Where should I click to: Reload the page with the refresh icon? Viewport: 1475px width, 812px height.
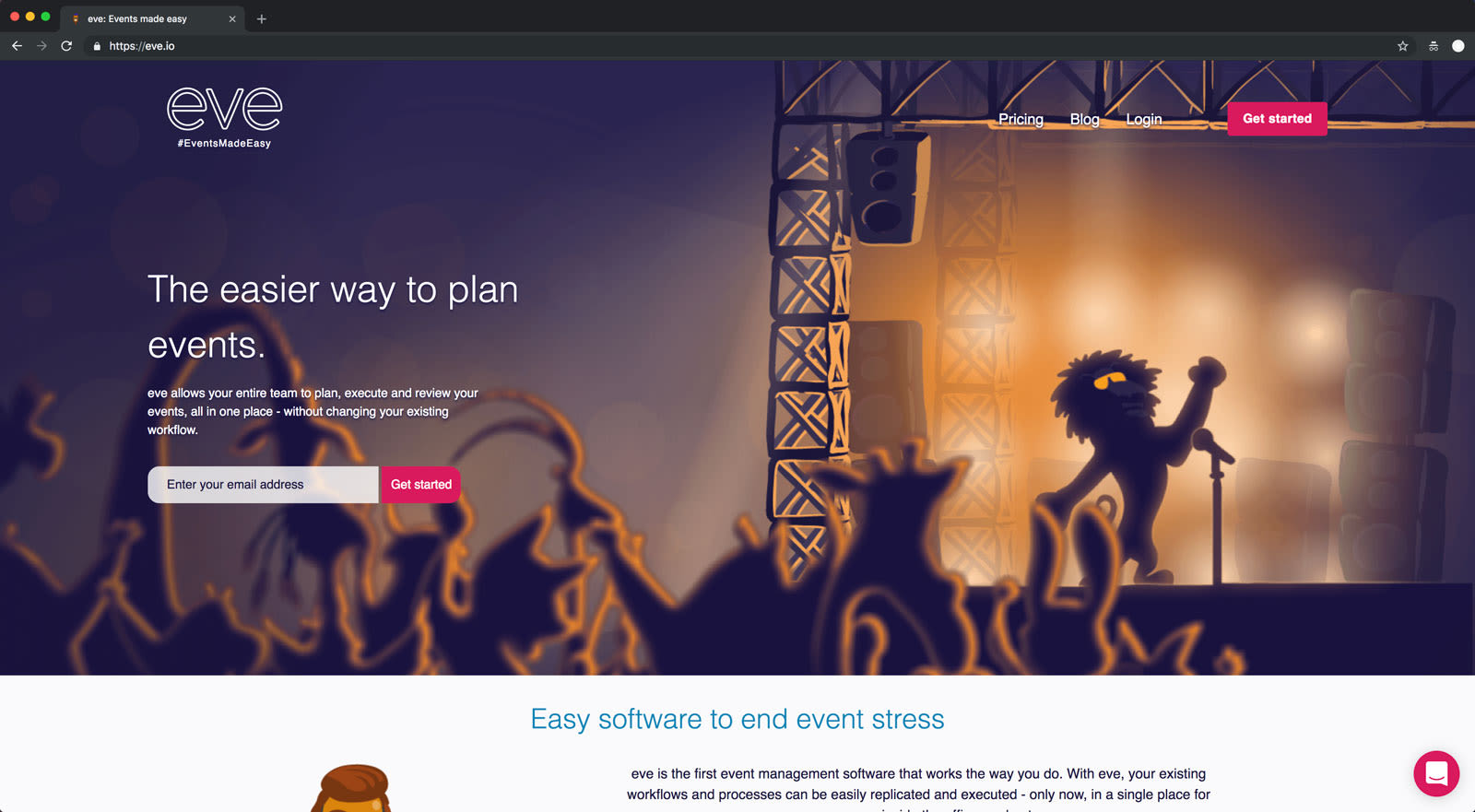click(66, 46)
